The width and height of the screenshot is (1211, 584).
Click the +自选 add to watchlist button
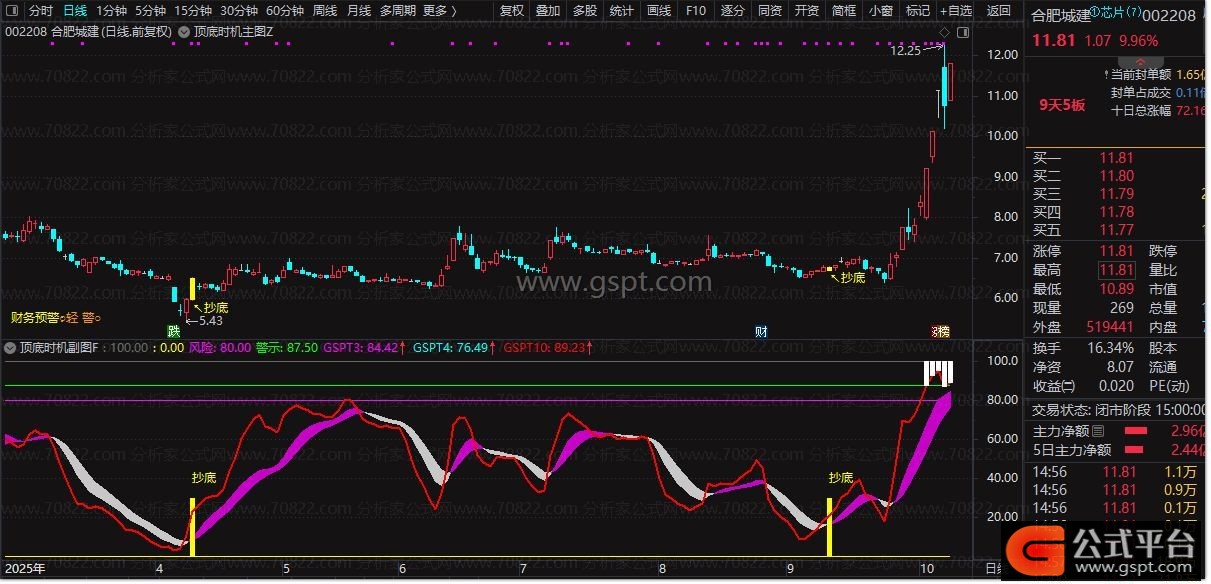click(x=955, y=11)
